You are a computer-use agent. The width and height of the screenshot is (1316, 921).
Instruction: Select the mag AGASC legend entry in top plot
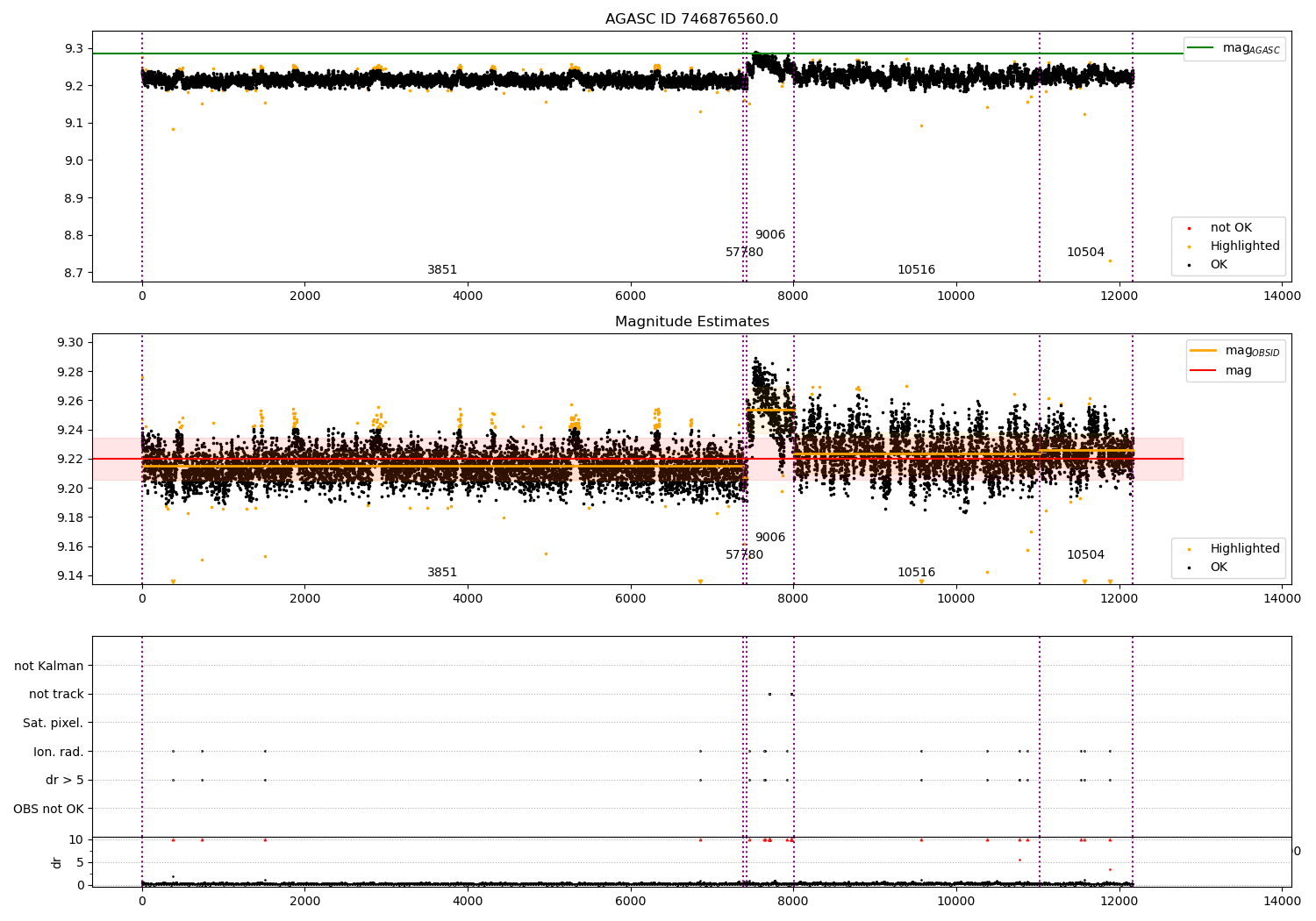(1235, 49)
